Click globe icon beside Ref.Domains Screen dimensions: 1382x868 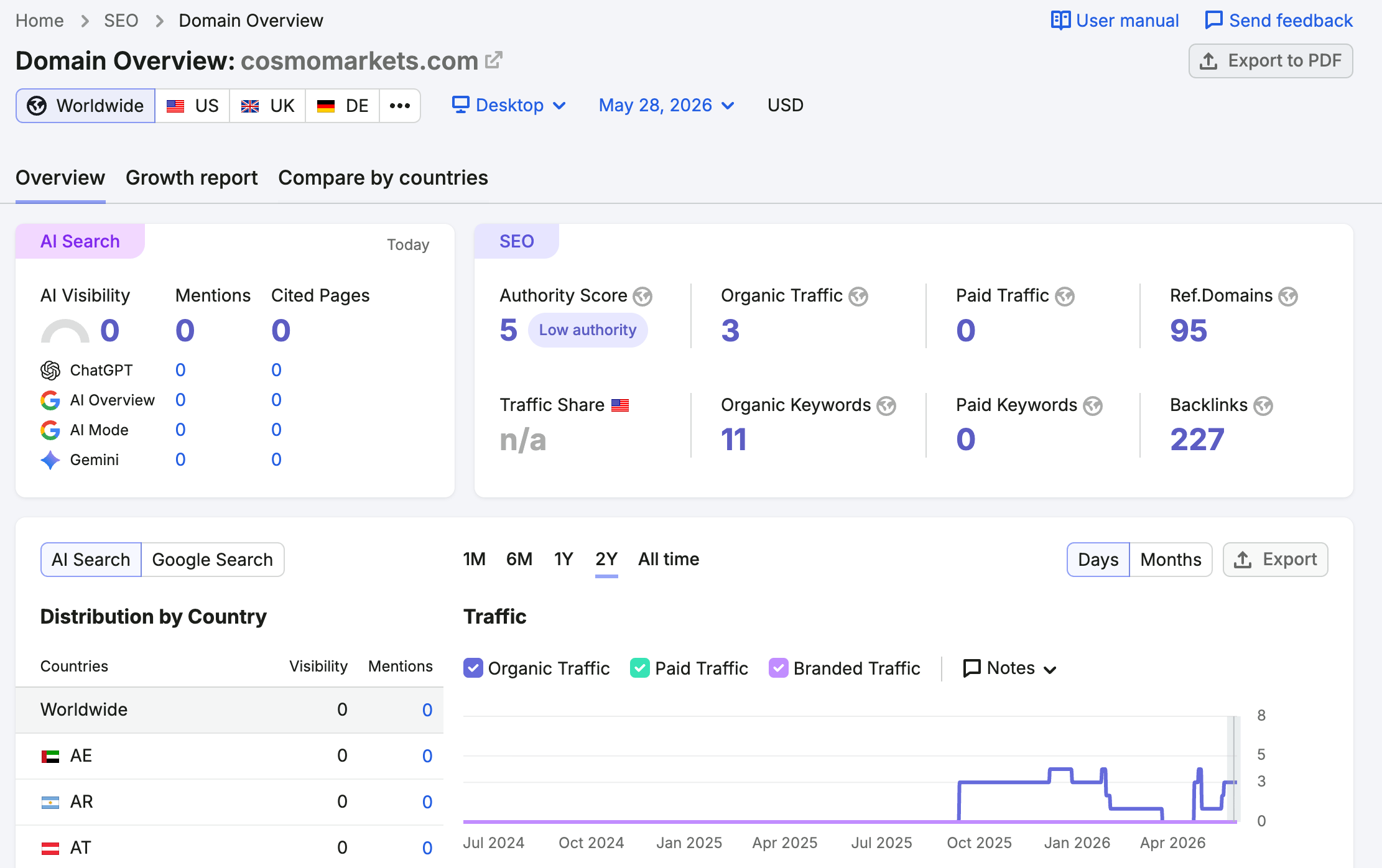click(x=1288, y=297)
